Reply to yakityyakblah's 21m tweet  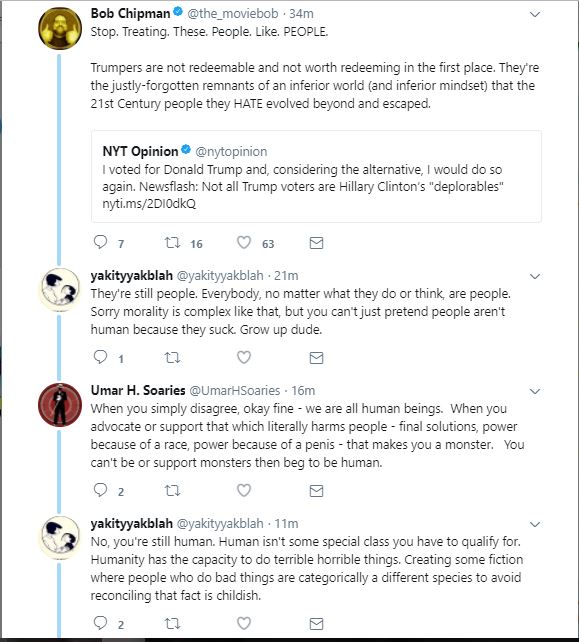point(100,357)
